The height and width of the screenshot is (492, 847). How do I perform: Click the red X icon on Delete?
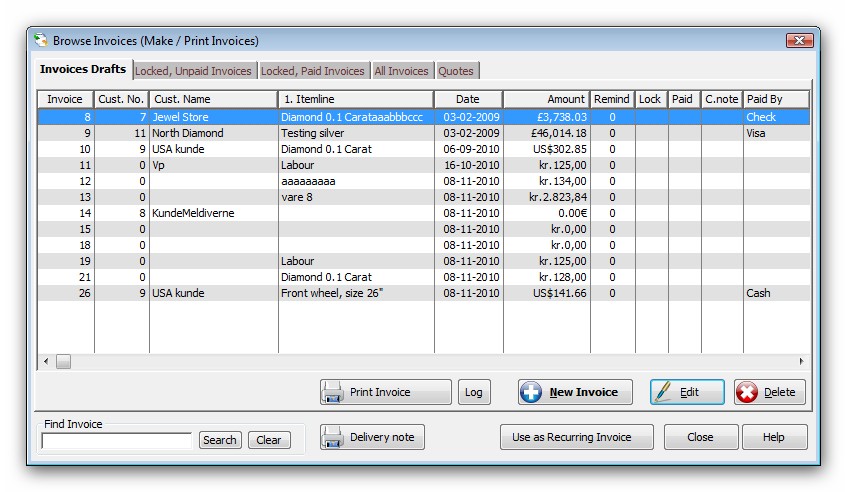(x=747, y=392)
